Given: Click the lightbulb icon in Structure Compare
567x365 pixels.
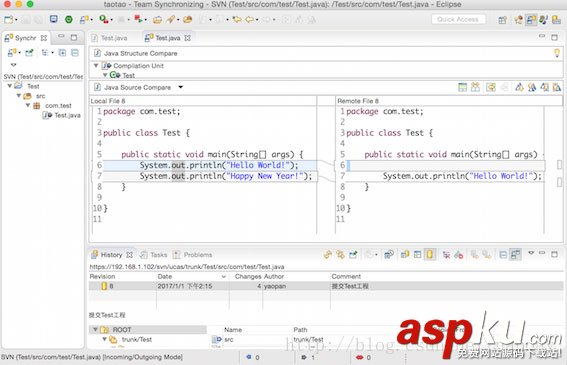Looking at the screenshot, I should click(x=557, y=53).
